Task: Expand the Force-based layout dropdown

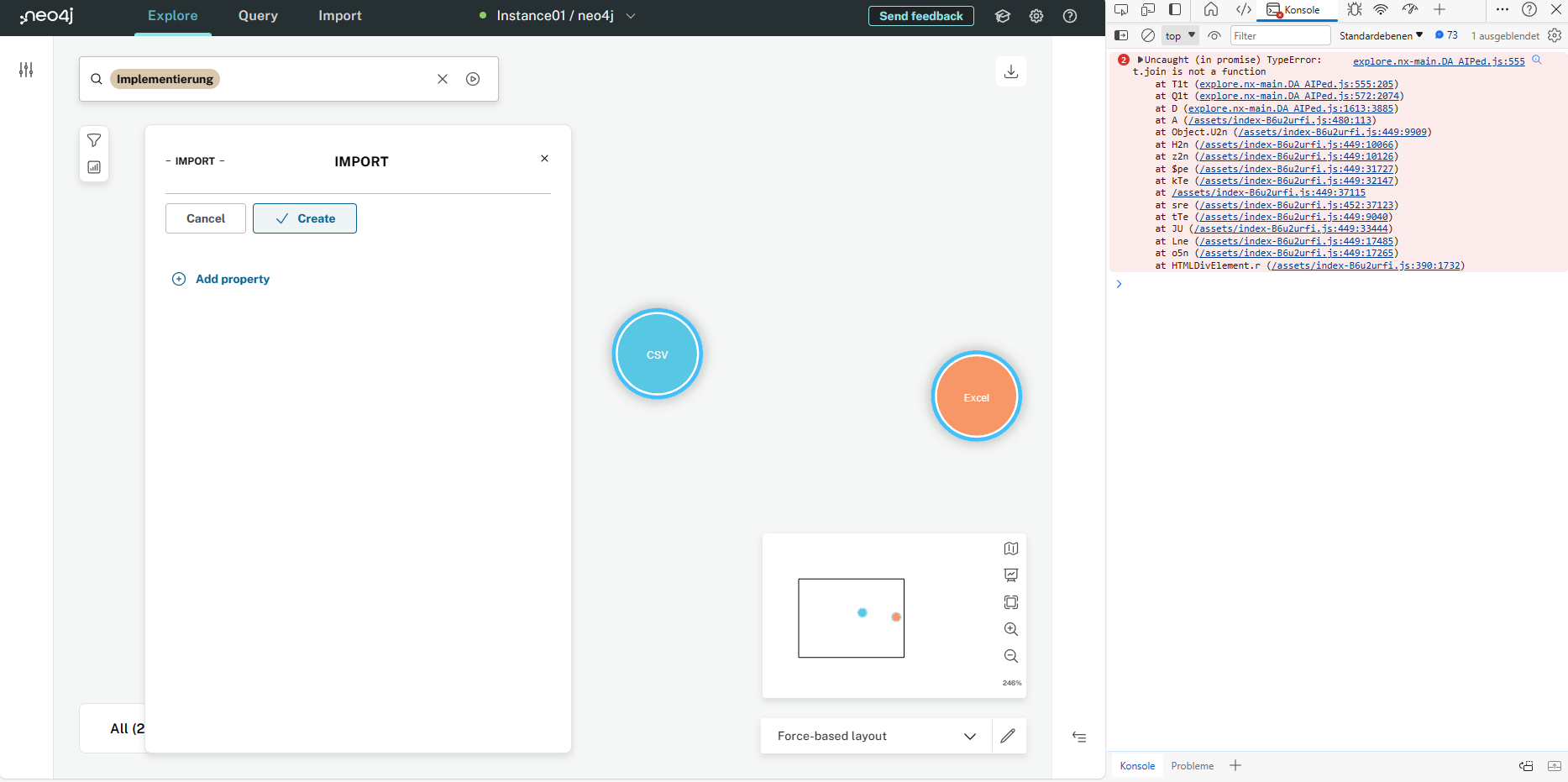Action: [969, 737]
